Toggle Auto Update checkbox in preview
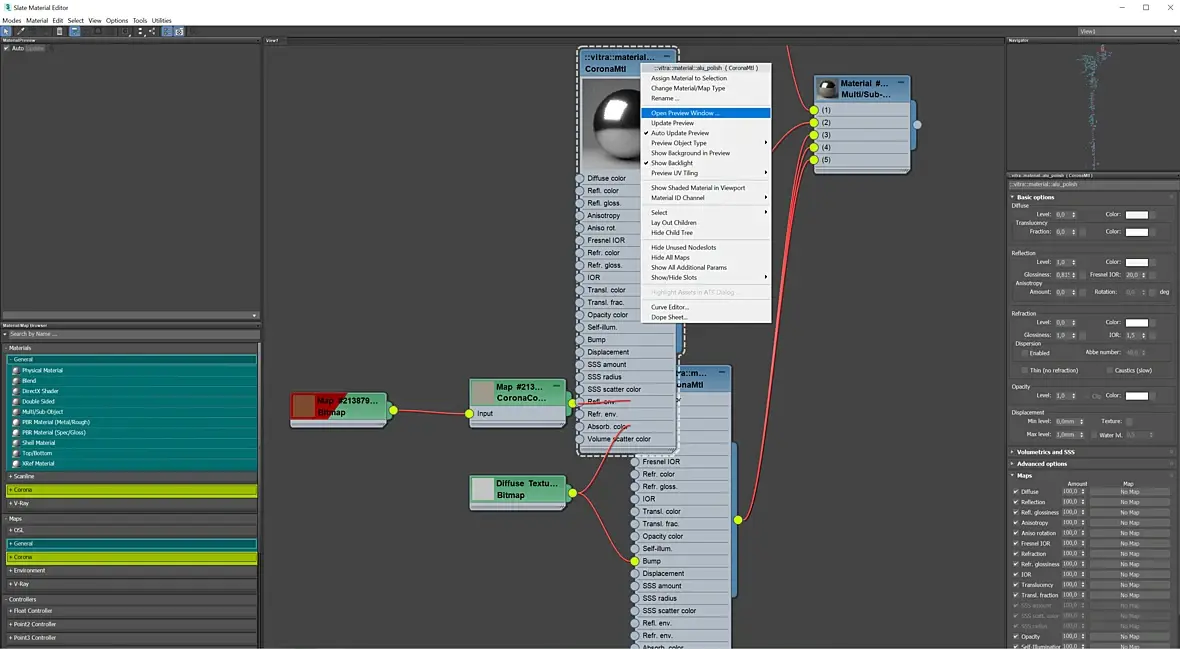 (7, 48)
